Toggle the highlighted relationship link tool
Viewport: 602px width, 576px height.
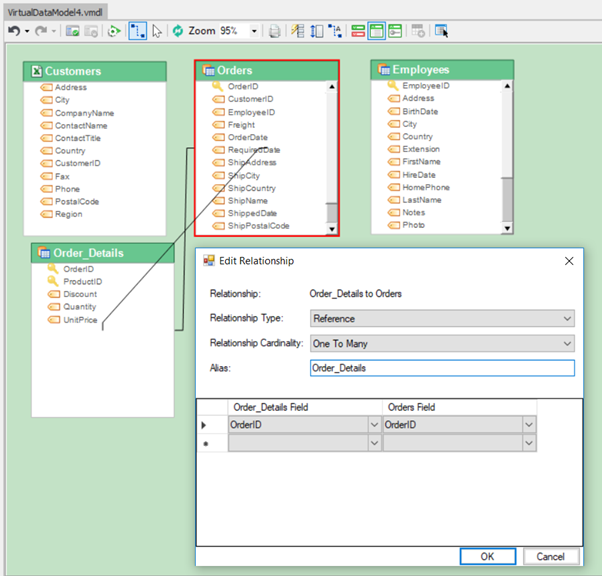pyautogui.click(x=137, y=31)
